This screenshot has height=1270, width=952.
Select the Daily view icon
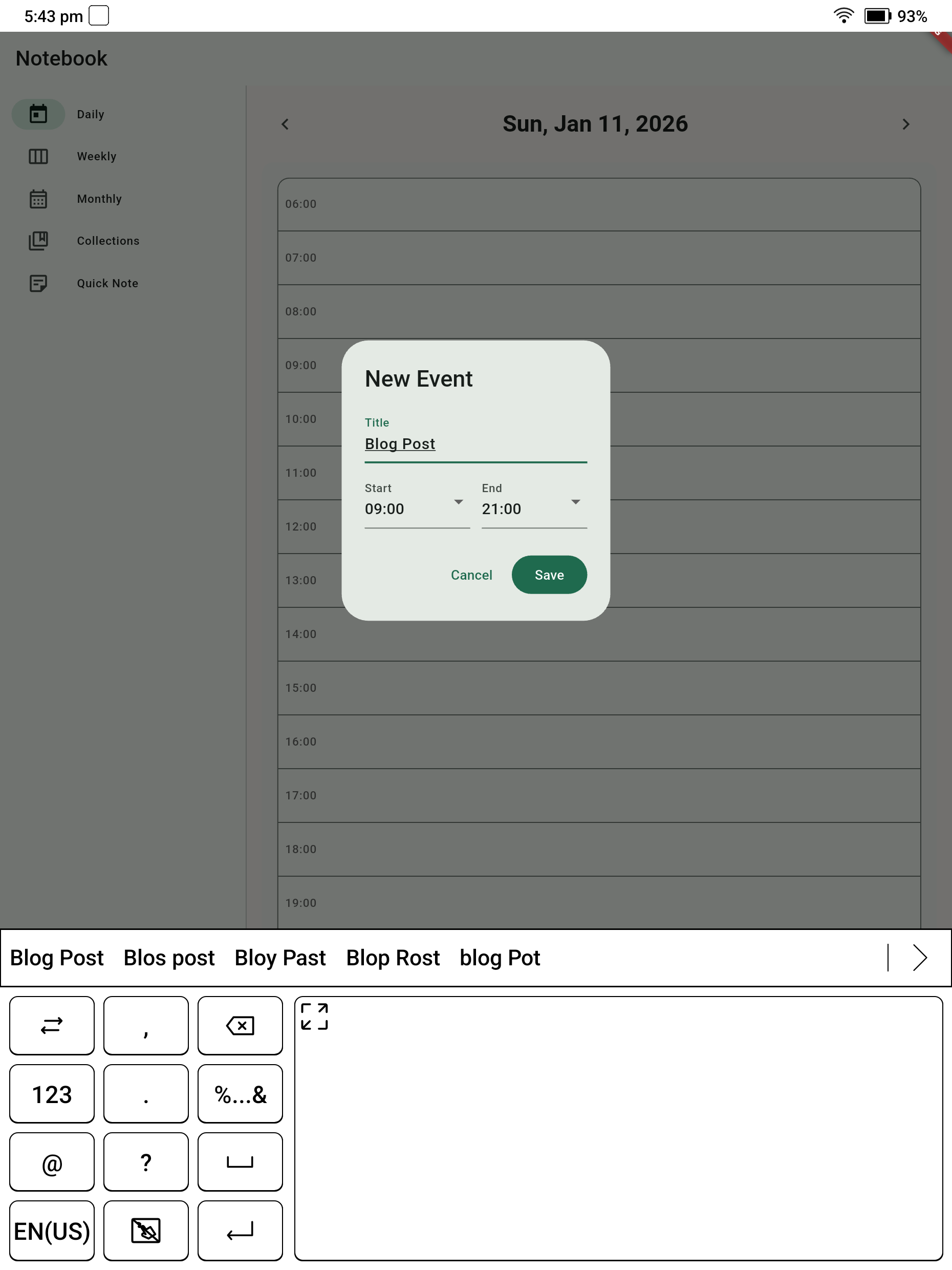37,114
